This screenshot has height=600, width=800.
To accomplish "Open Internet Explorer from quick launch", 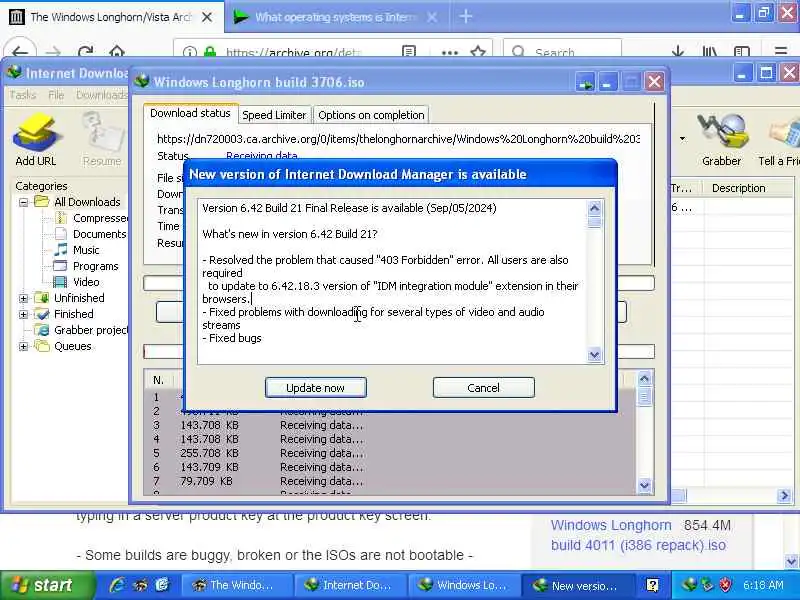I will click(x=117, y=585).
